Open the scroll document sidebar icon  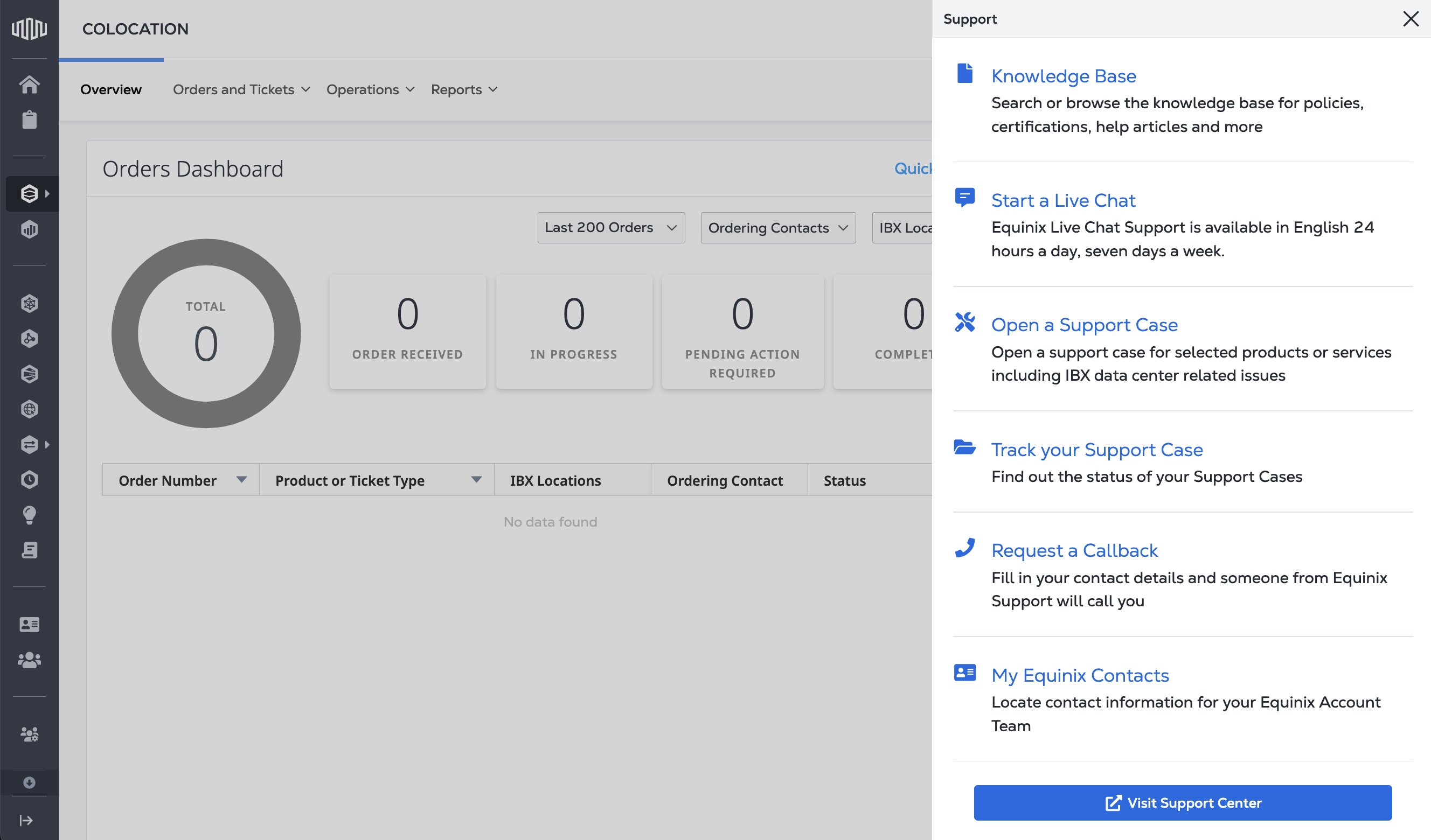point(29,550)
